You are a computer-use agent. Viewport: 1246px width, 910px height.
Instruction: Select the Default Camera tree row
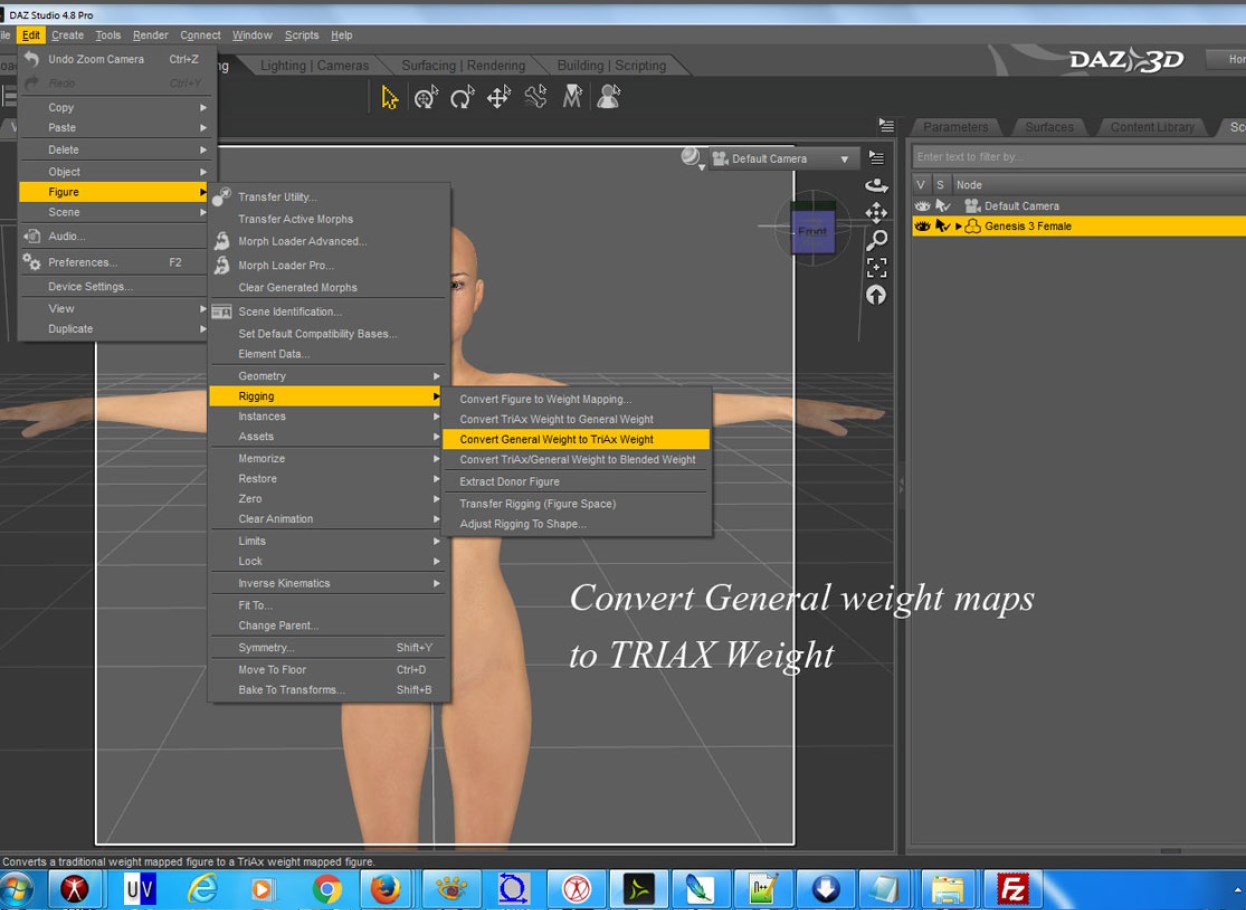(1079, 206)
